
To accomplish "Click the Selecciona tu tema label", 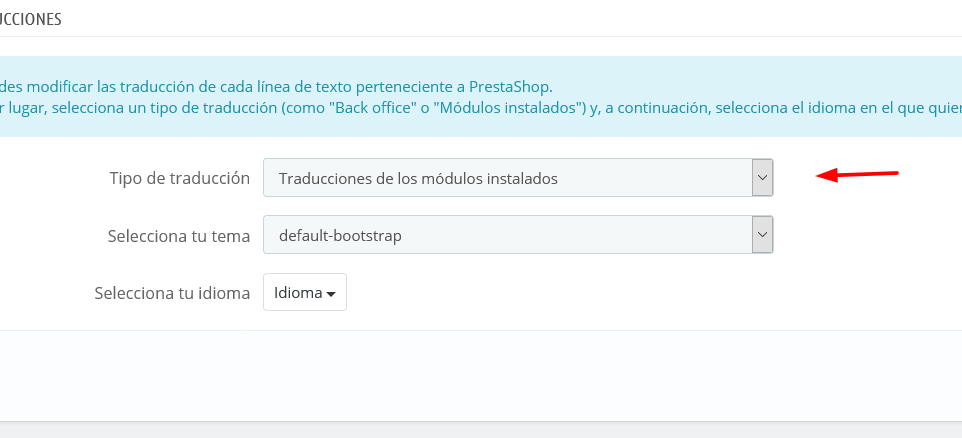I will coord(179,236).
